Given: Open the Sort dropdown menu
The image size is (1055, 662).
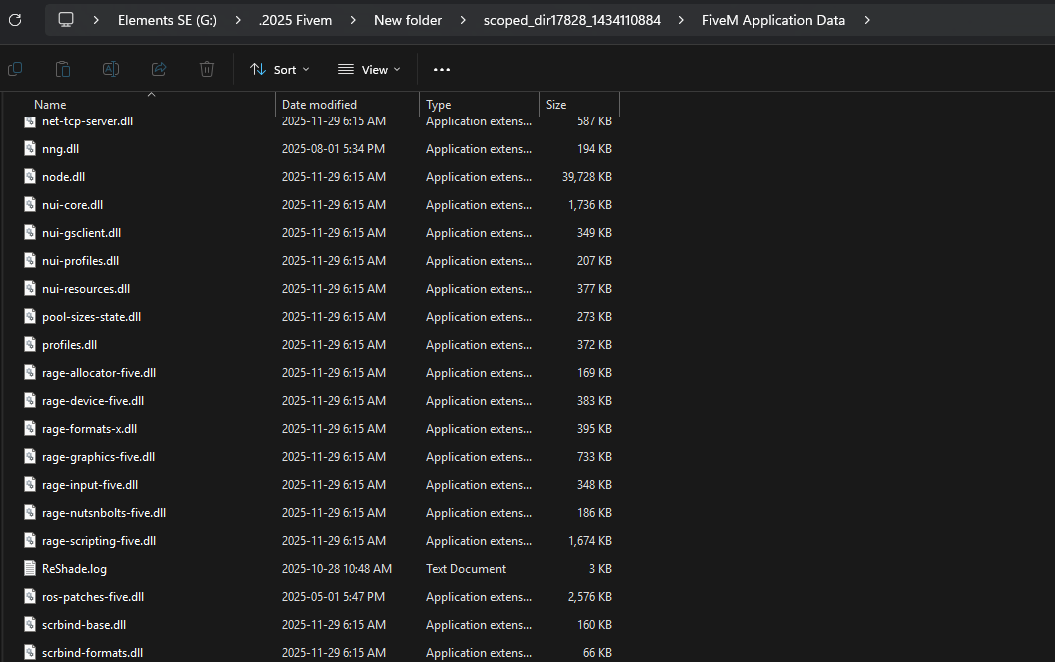Looking at the screenshot, I should (x=280, y=70).
